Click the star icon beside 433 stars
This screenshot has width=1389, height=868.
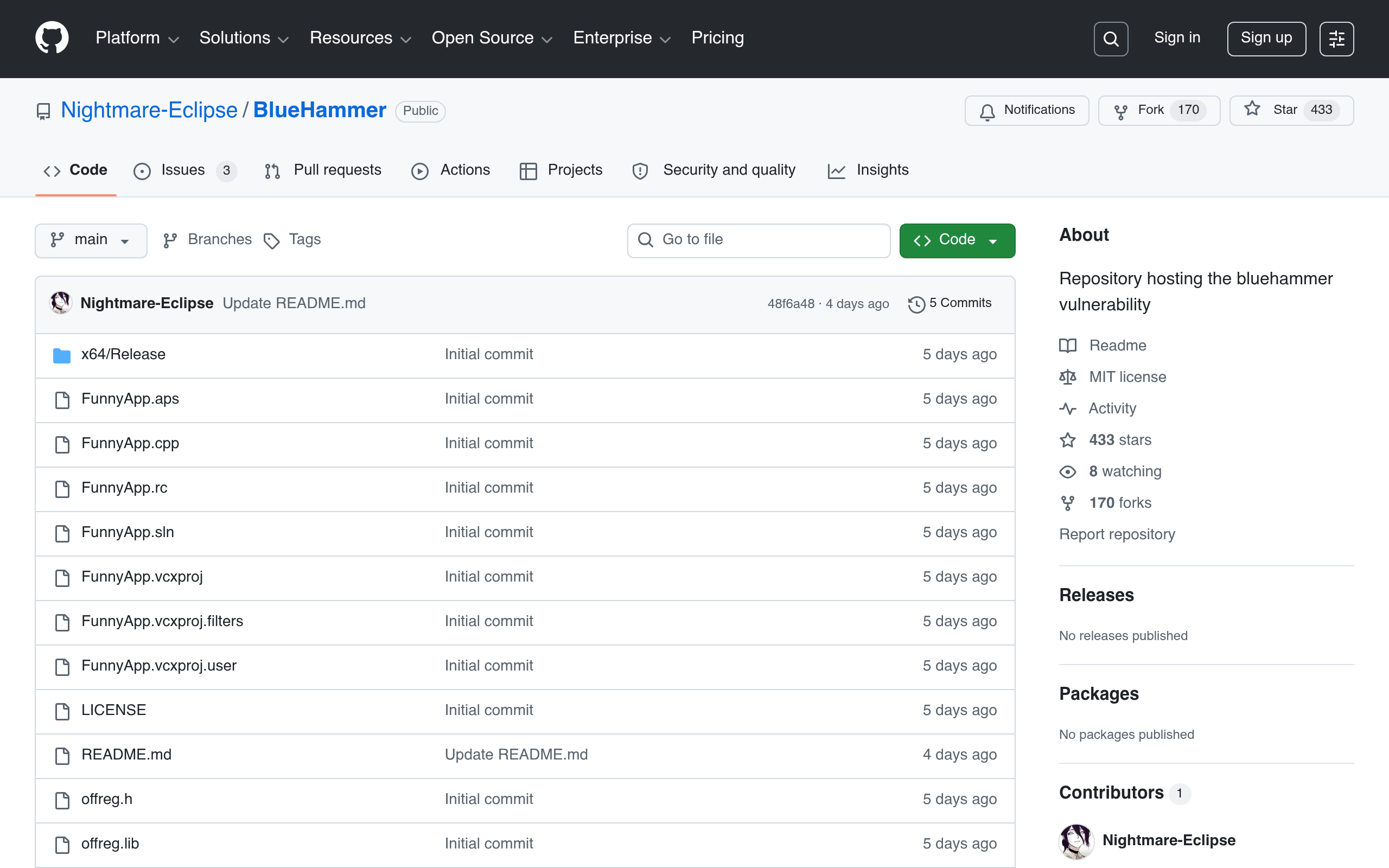coord(1068,440)
